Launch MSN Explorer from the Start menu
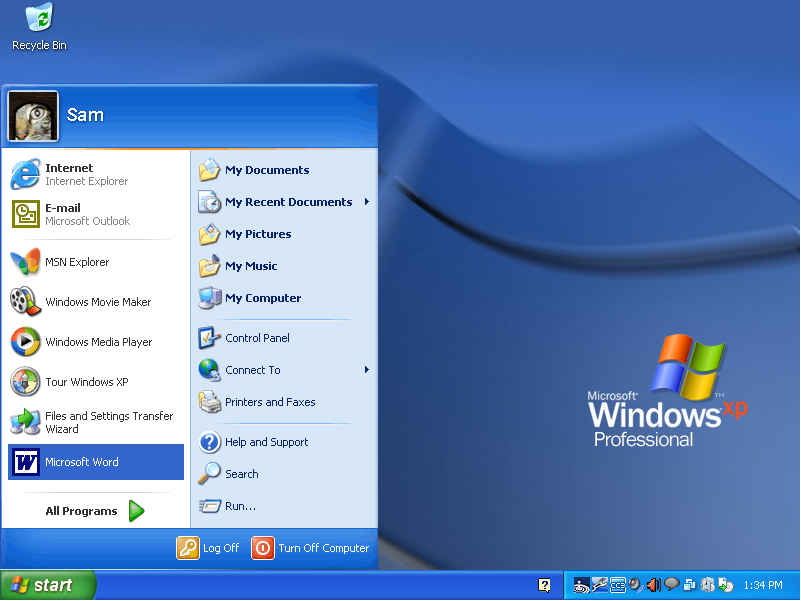Viewport: 801px width, 601px height. coord(76,262)
